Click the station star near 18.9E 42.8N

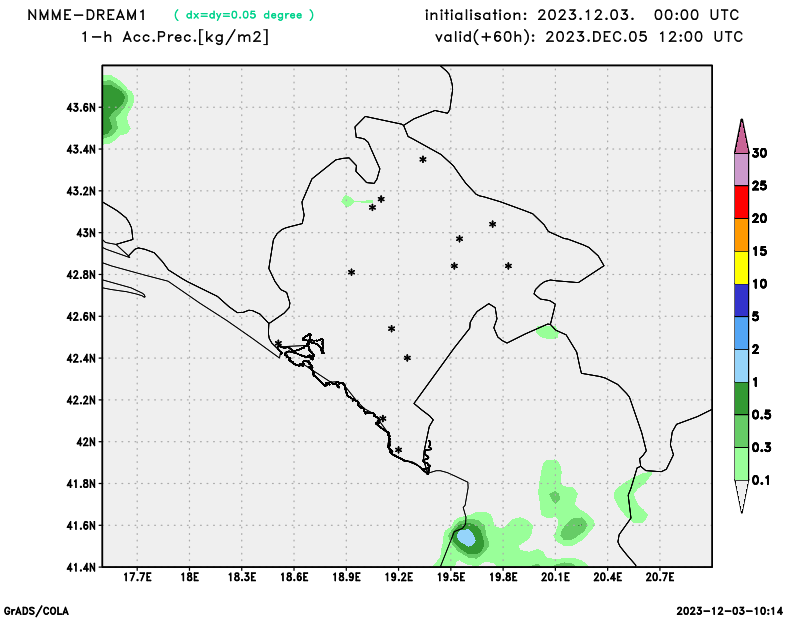[352, 273]
